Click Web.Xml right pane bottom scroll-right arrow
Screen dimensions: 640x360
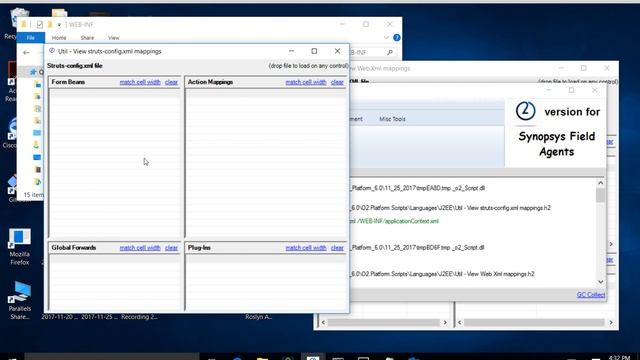611,322
